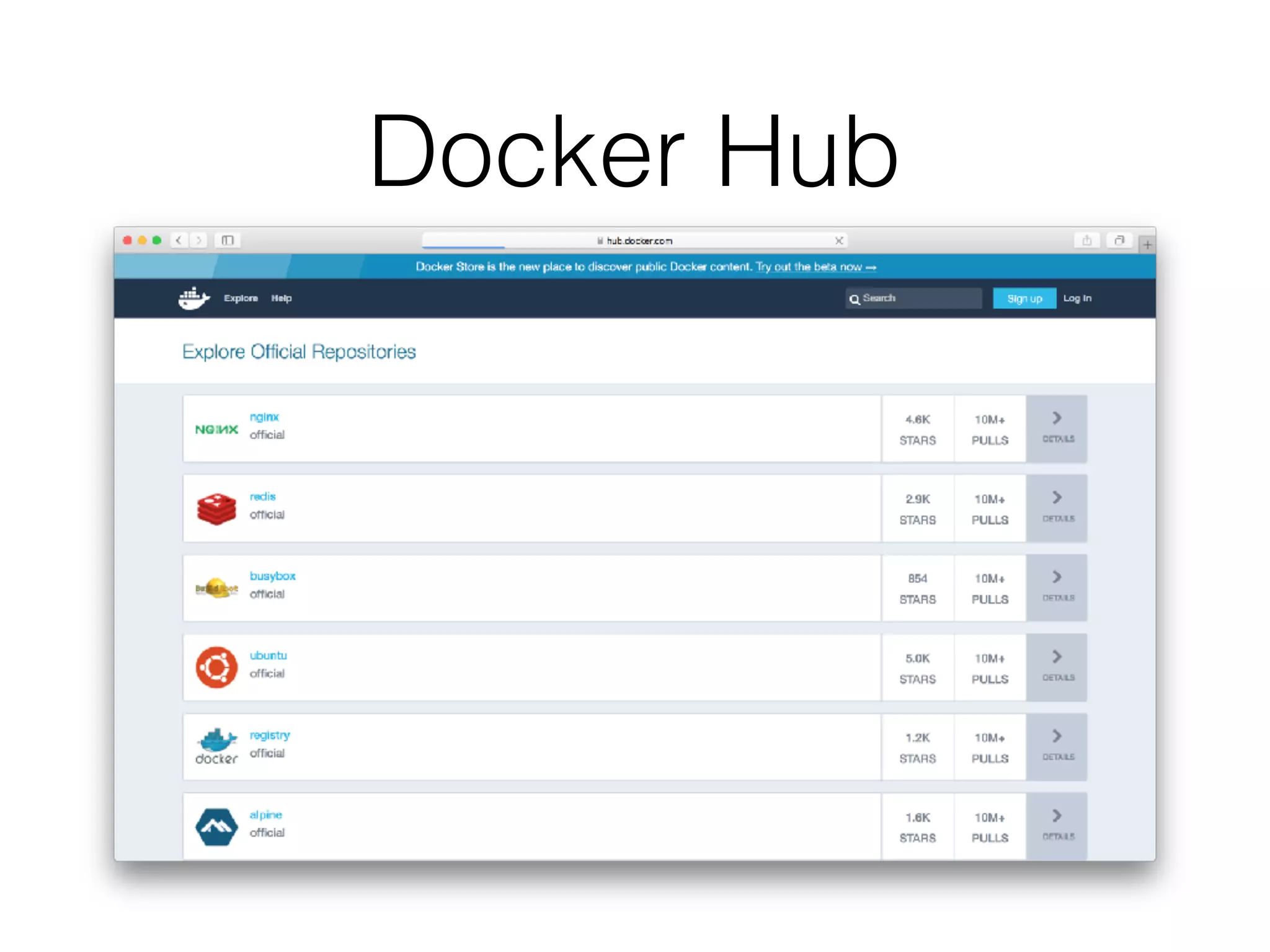Click redis 2.9K STARS cell
This screenshot has height=952, width=1270.
918,508
